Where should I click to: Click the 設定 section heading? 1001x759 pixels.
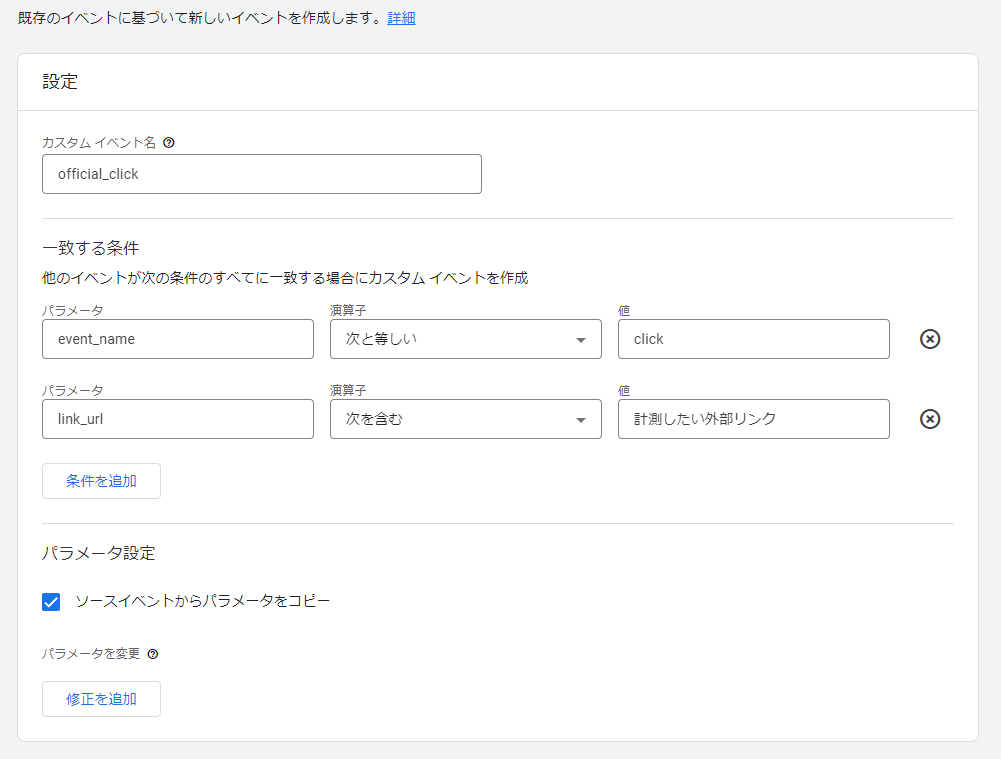click(x=60, y=82)
